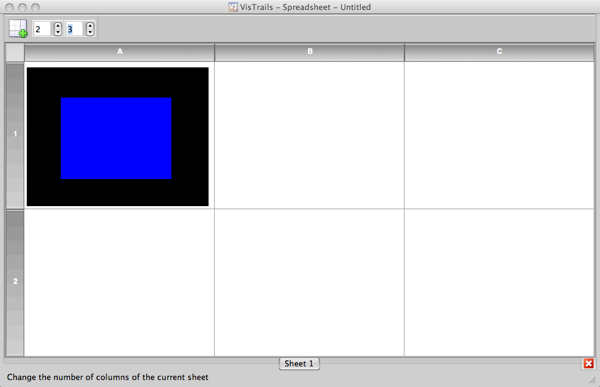Increase the column count with the up arrow
This screenshot has height=387, width=600.
click(90, 25)
